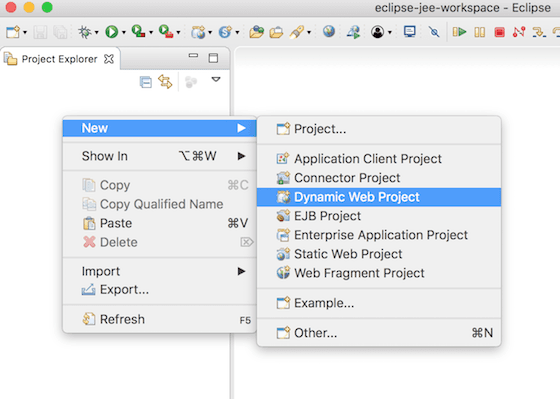560x399 pixels.
Task: Close the Project Explorer tab
Action: [x=109, y=59]
